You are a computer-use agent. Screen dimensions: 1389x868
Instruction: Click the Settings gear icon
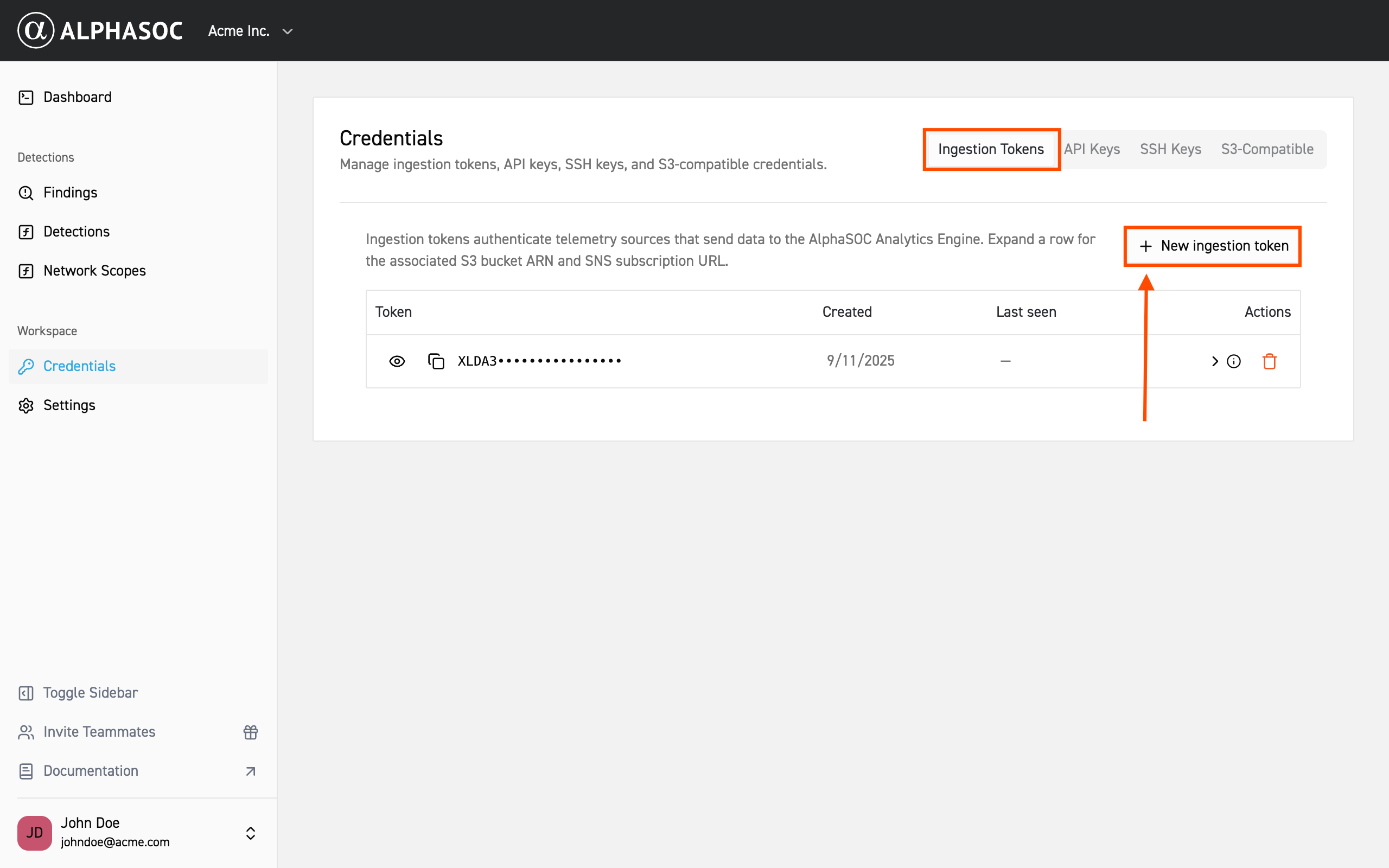coord(26,405)
